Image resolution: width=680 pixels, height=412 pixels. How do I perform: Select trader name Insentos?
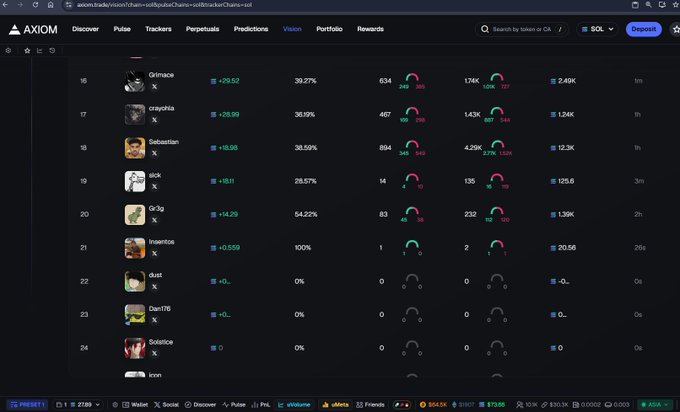(161, 242)
